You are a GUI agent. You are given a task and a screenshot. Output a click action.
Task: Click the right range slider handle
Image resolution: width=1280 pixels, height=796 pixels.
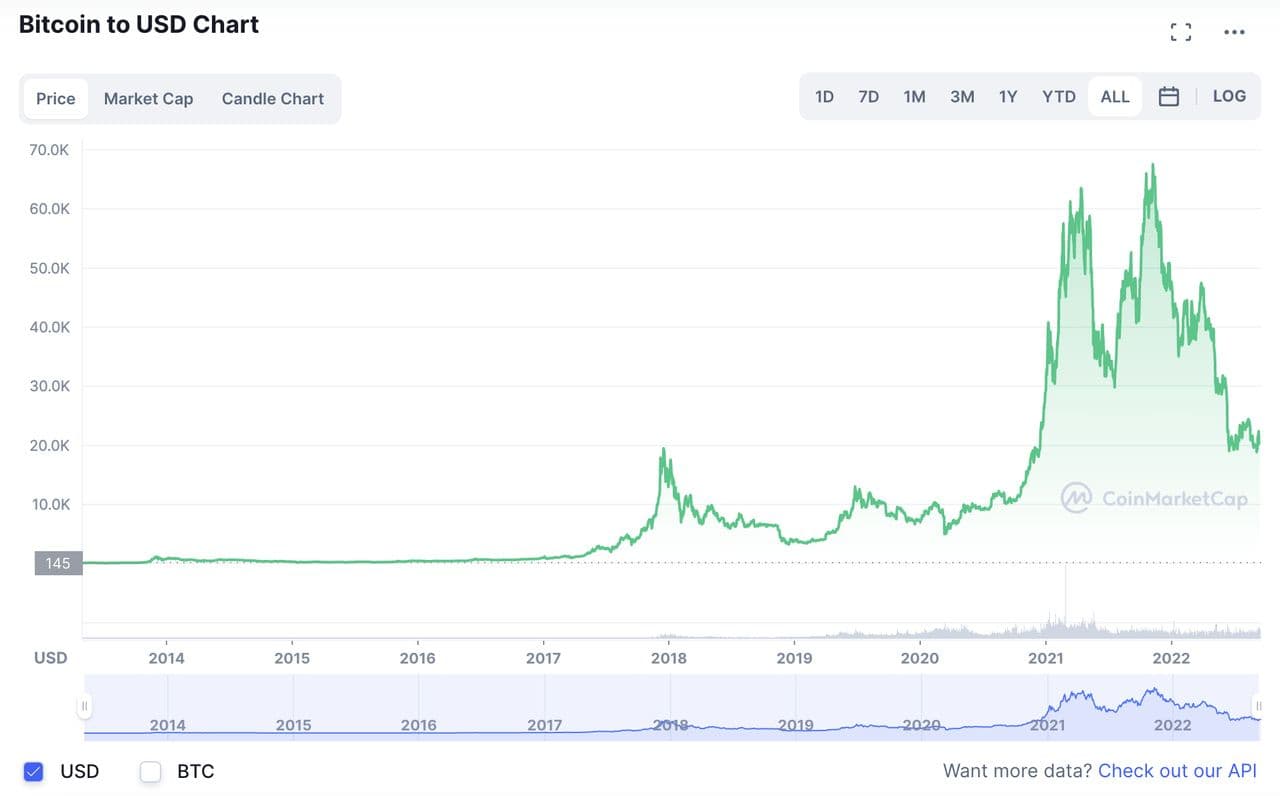coord(1258,706)
